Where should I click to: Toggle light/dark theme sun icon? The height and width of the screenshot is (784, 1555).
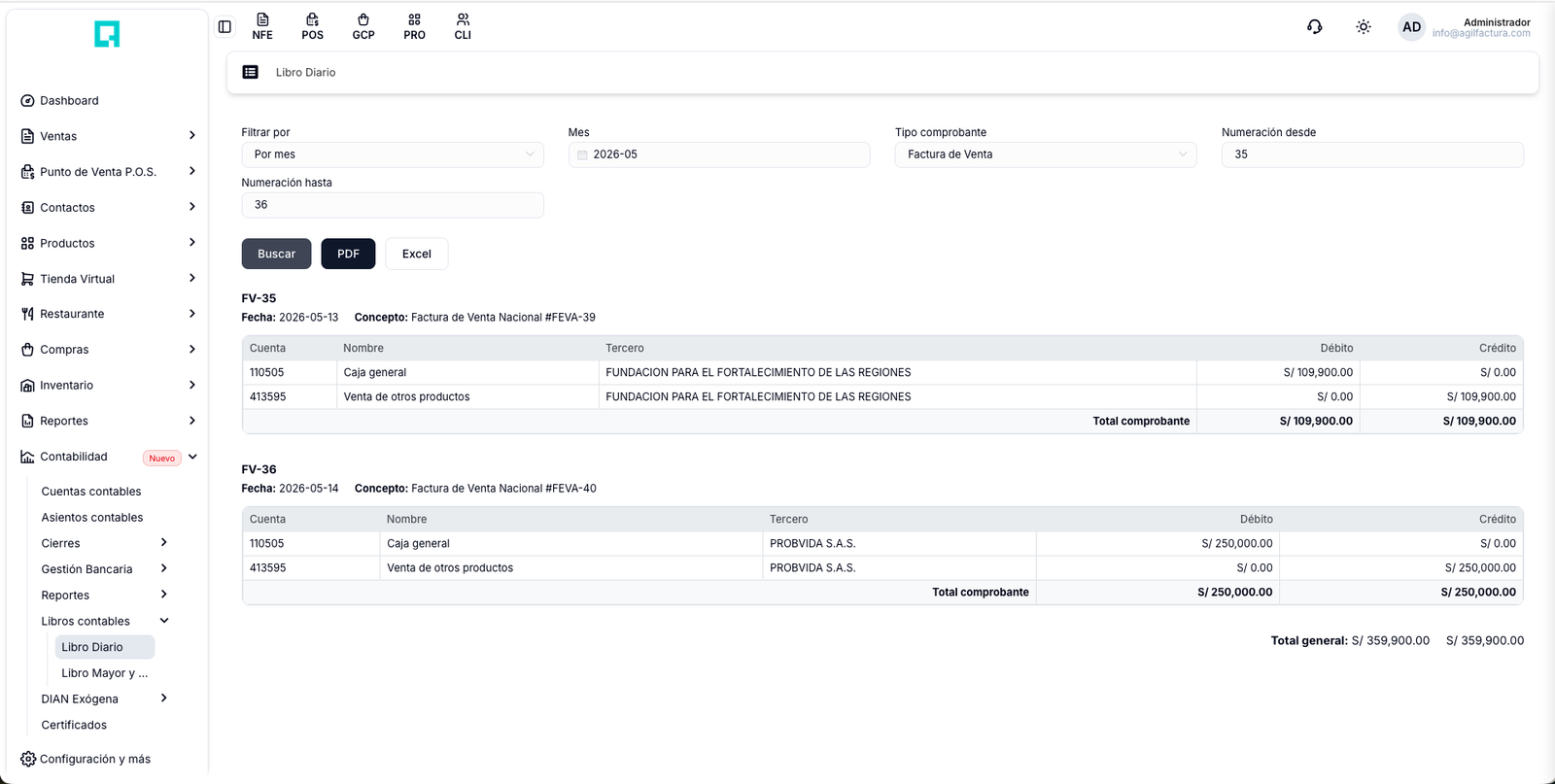[x=1364, y=27]
